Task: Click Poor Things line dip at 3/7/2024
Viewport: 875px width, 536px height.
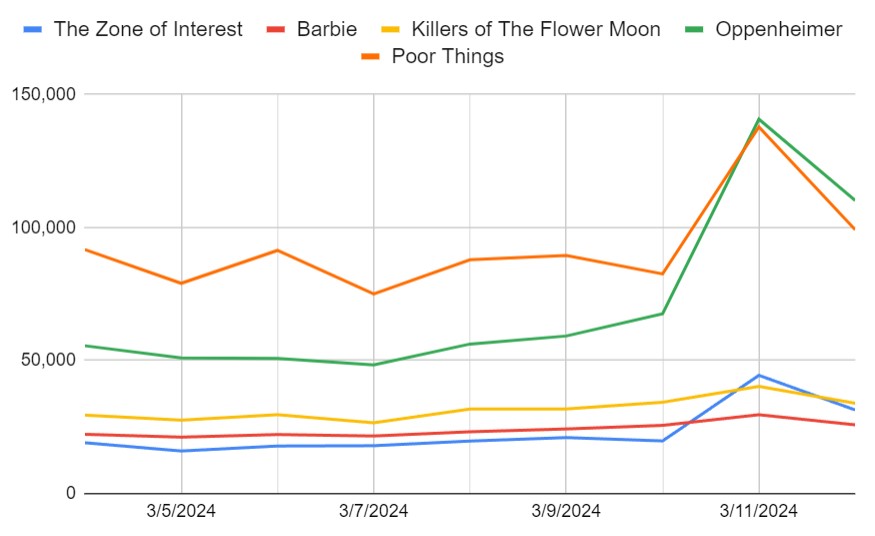Action: (x=373, y=294)
